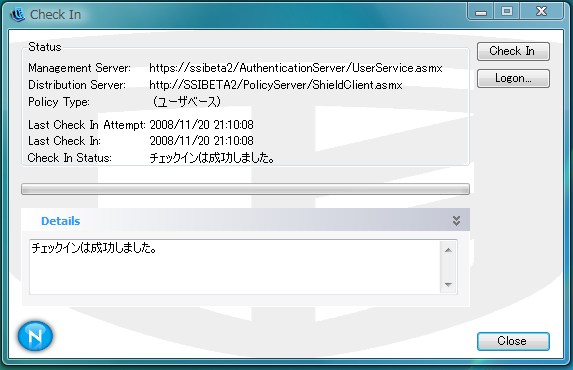Minimize the Check In window
This screenshot has height=370, width=573.
tap(481, 11)
